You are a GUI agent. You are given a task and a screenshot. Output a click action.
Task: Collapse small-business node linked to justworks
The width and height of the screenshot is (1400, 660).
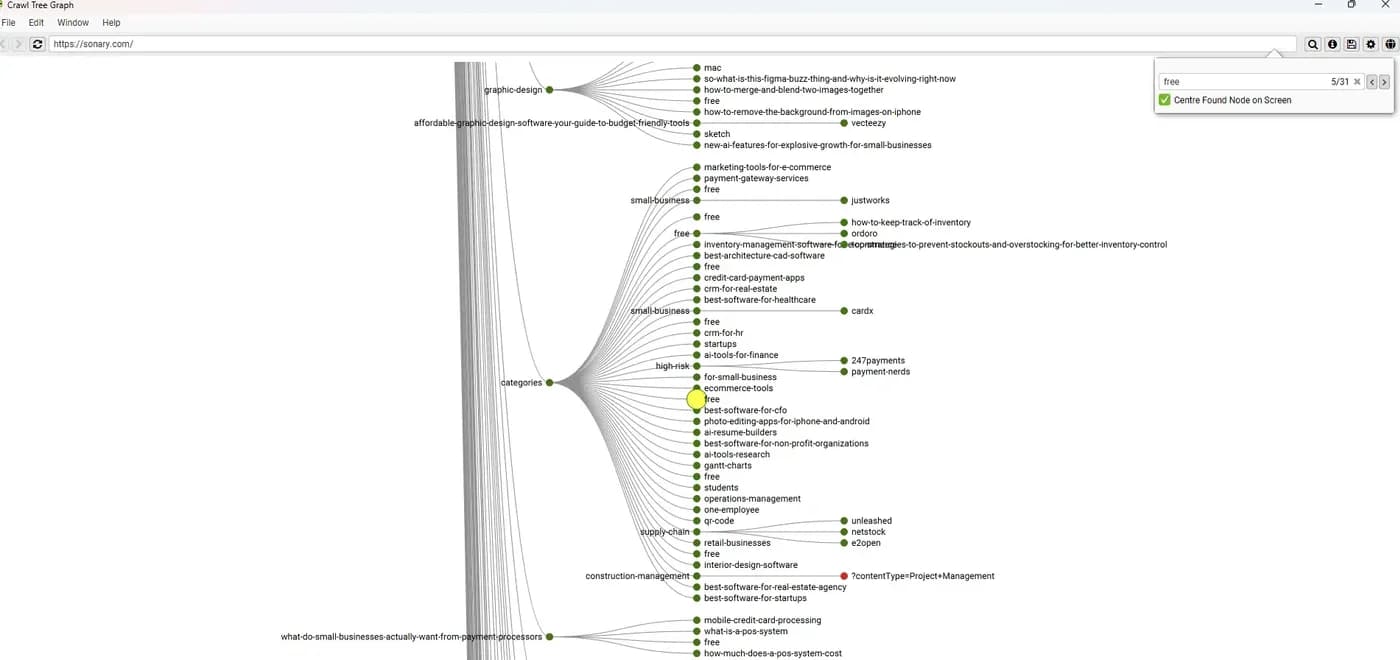tap(696, 200)
